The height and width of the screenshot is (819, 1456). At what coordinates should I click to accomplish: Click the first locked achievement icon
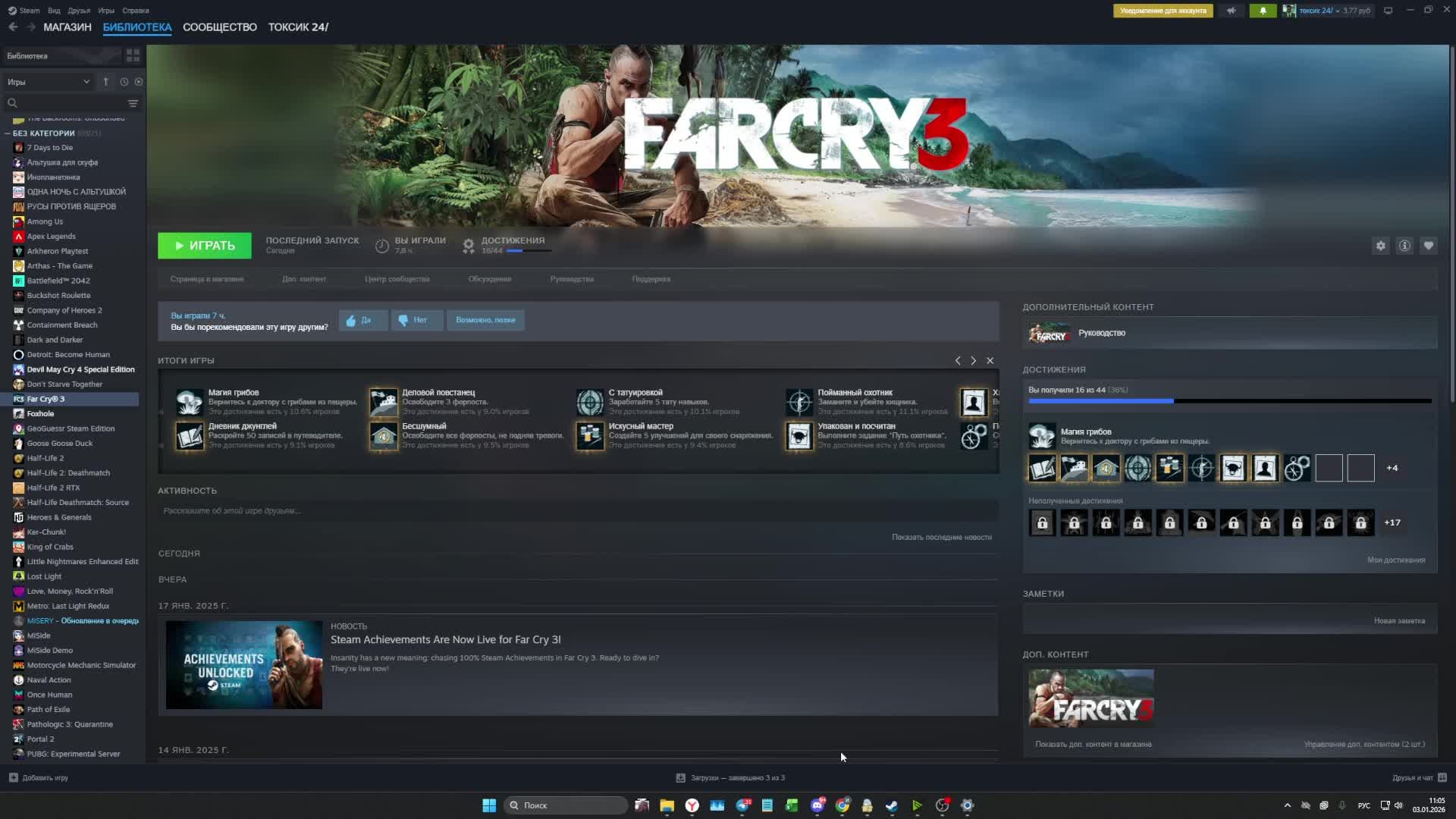pyautogui.click(x=1042, y=522)
